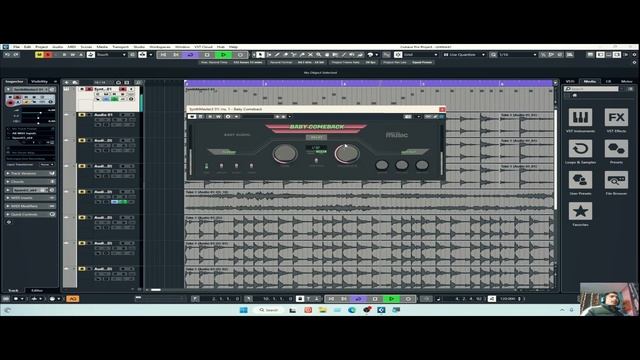This screenshot has width=640, height=360.
Task: Click right large knob in Baby Comeback plugin
Action: coord(347,153)
